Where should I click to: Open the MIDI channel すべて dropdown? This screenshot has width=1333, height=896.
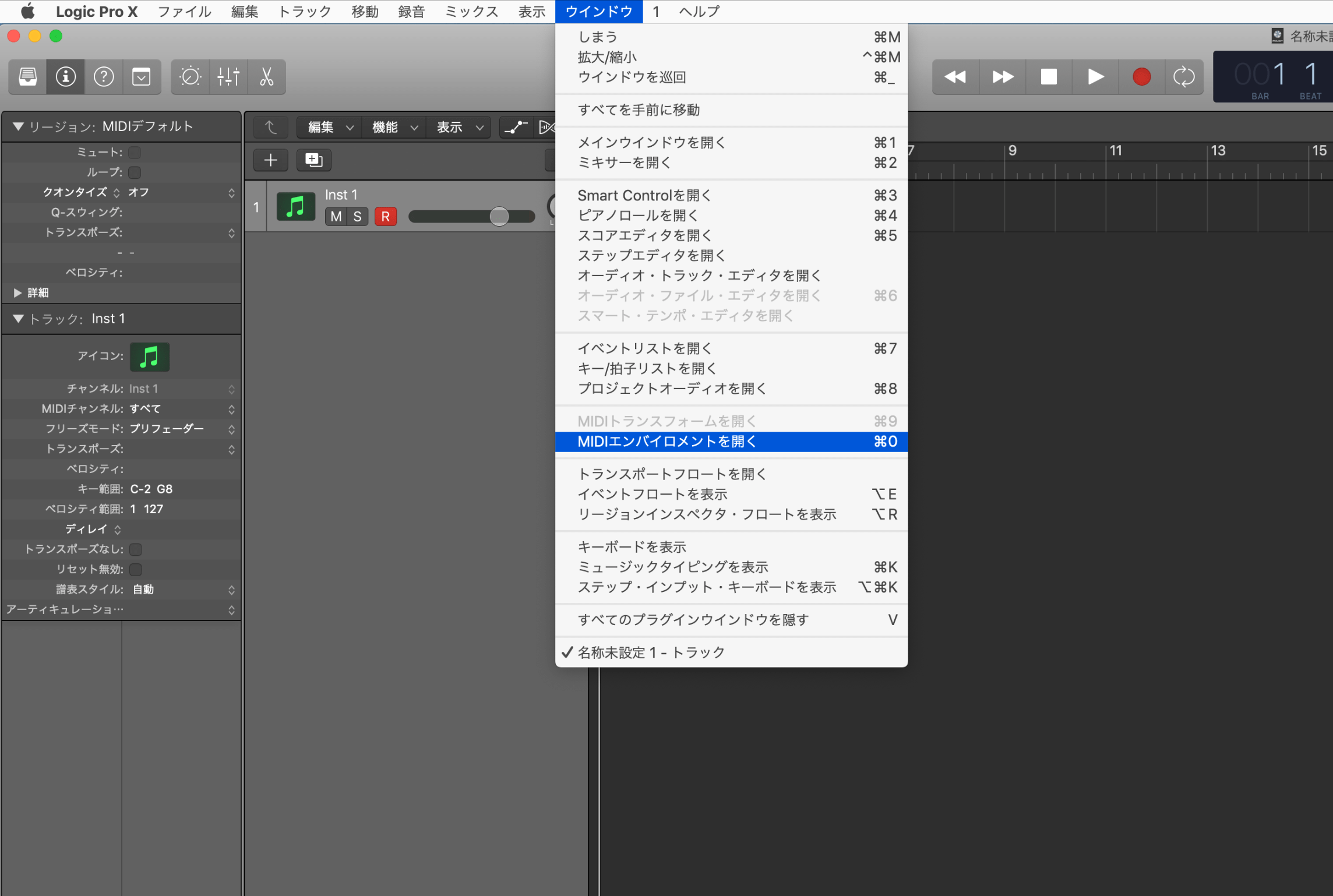[182, 409]
